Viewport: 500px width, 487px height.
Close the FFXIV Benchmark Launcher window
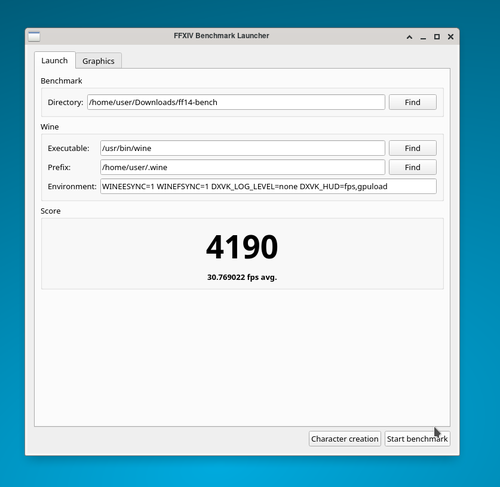[450, 37]
